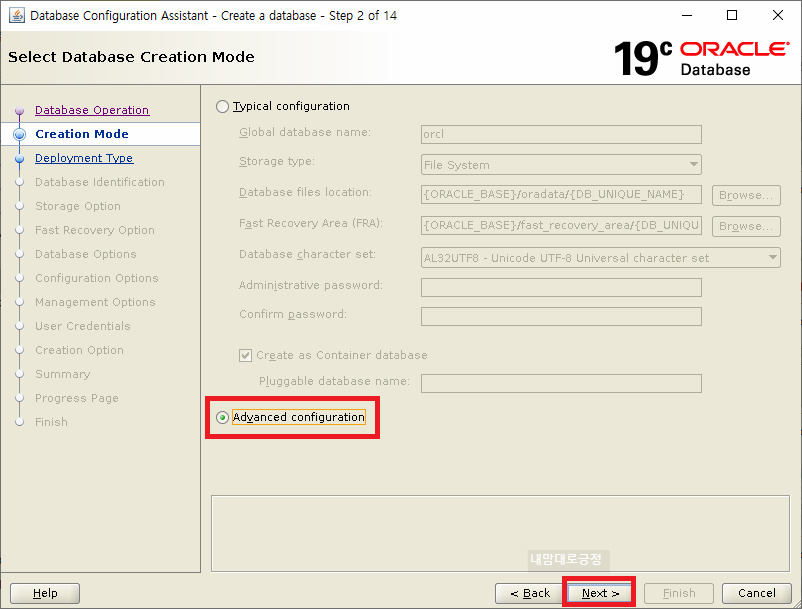Click Progress Page step label
This screenshot has height=609, width=802.
(x=77, y=398)
